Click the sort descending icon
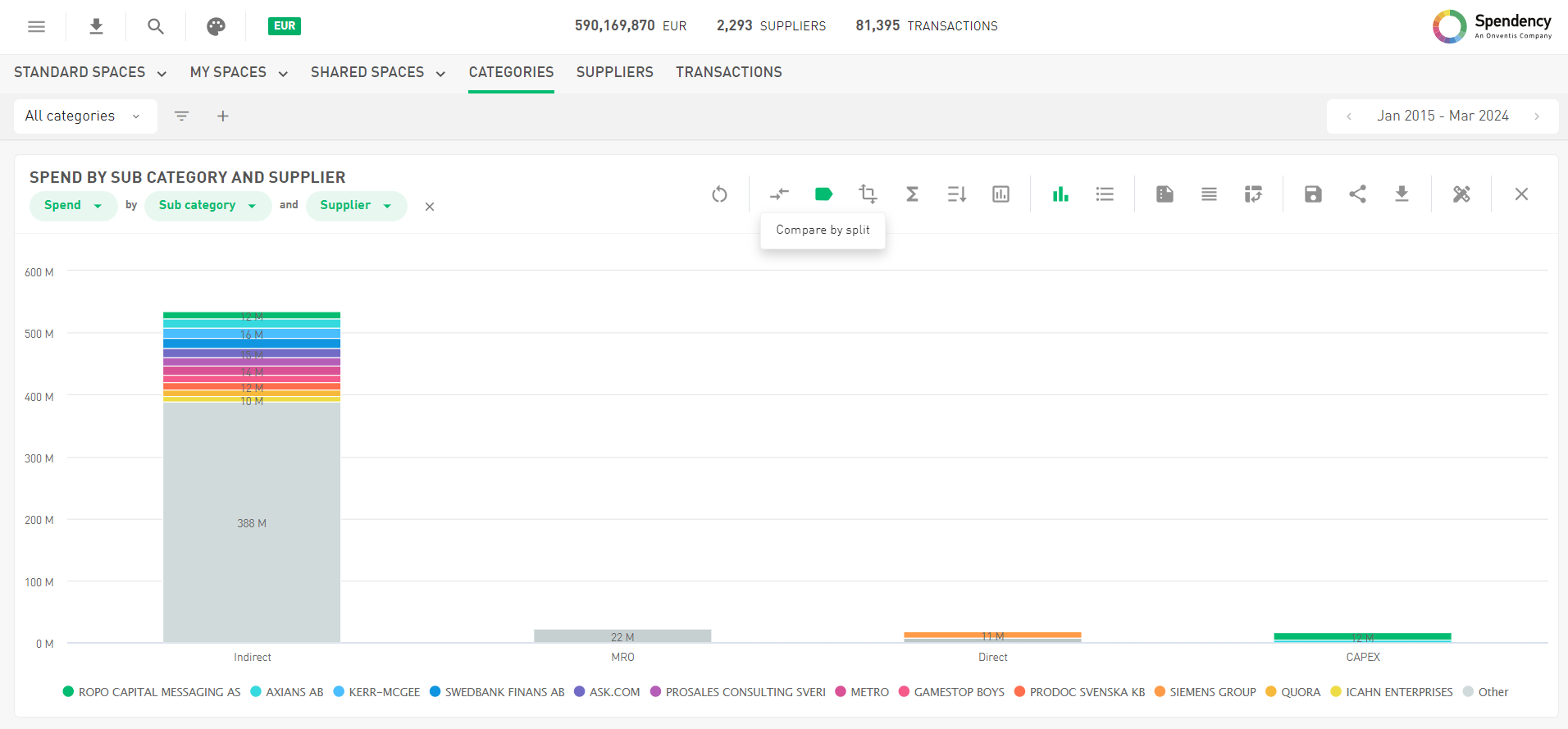1568x729 pixels. [x=956, y=194]
